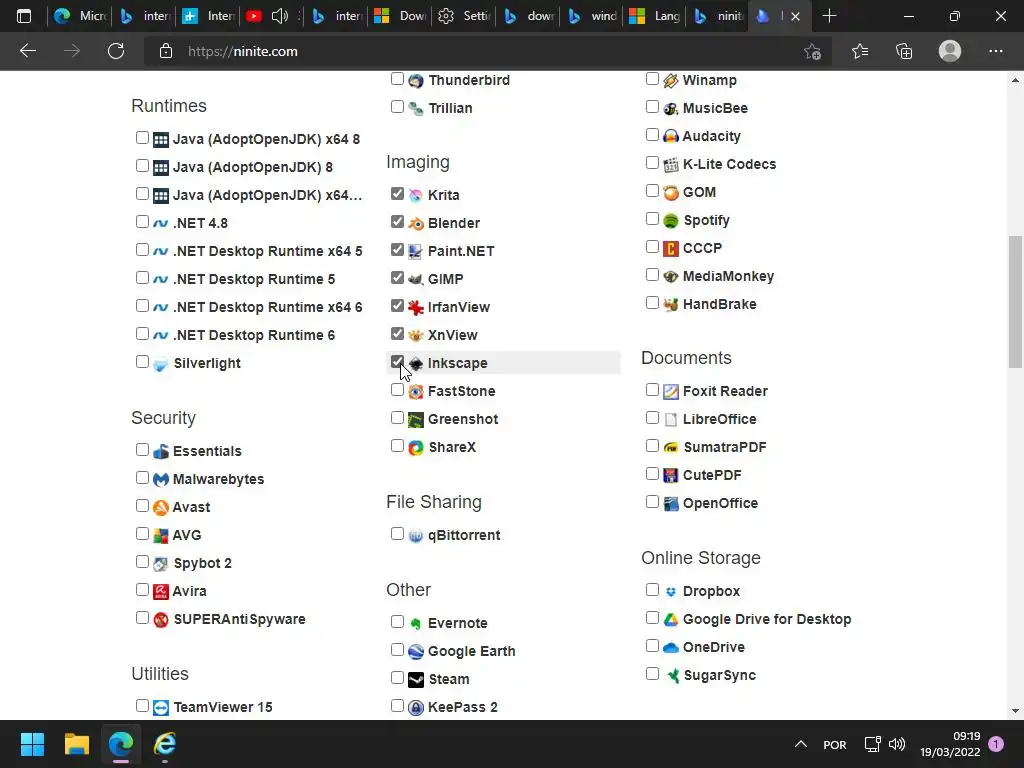
Task: Open a new browser tab
Action: (829, 16)
